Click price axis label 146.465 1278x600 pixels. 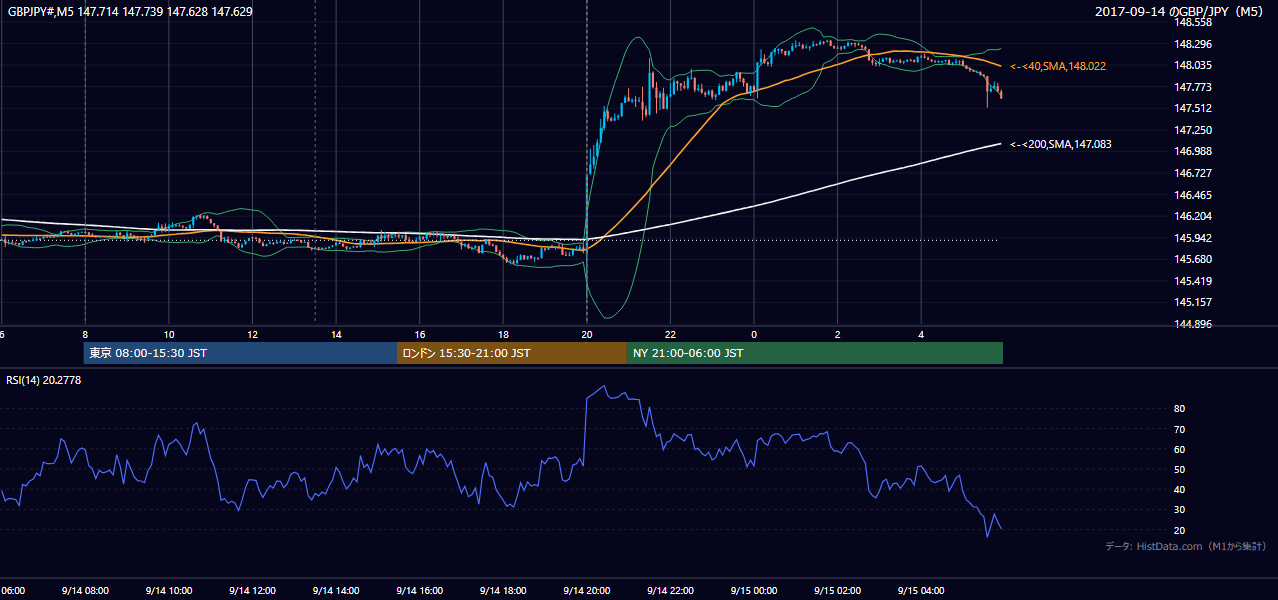point(1192,195)
